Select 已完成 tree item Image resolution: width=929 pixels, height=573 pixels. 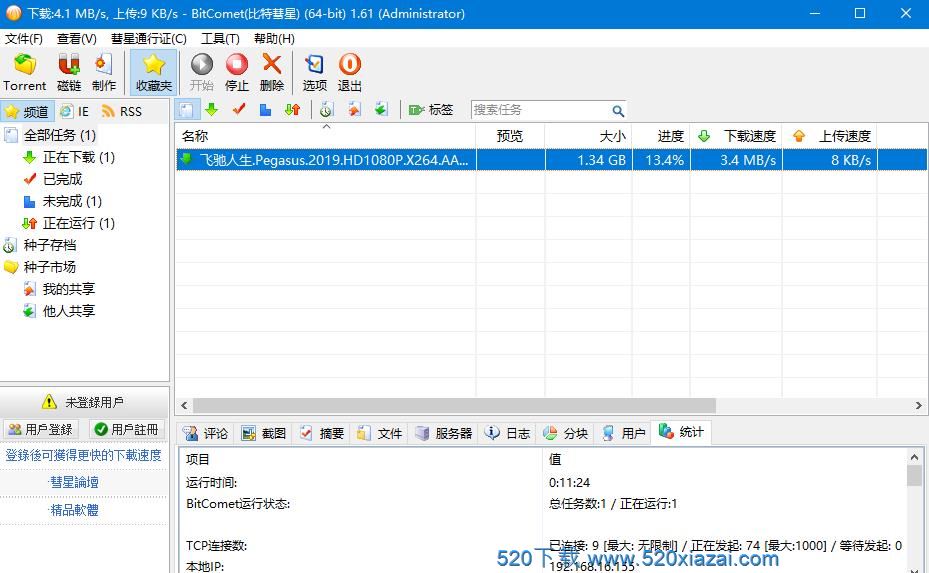coord(62,179)
